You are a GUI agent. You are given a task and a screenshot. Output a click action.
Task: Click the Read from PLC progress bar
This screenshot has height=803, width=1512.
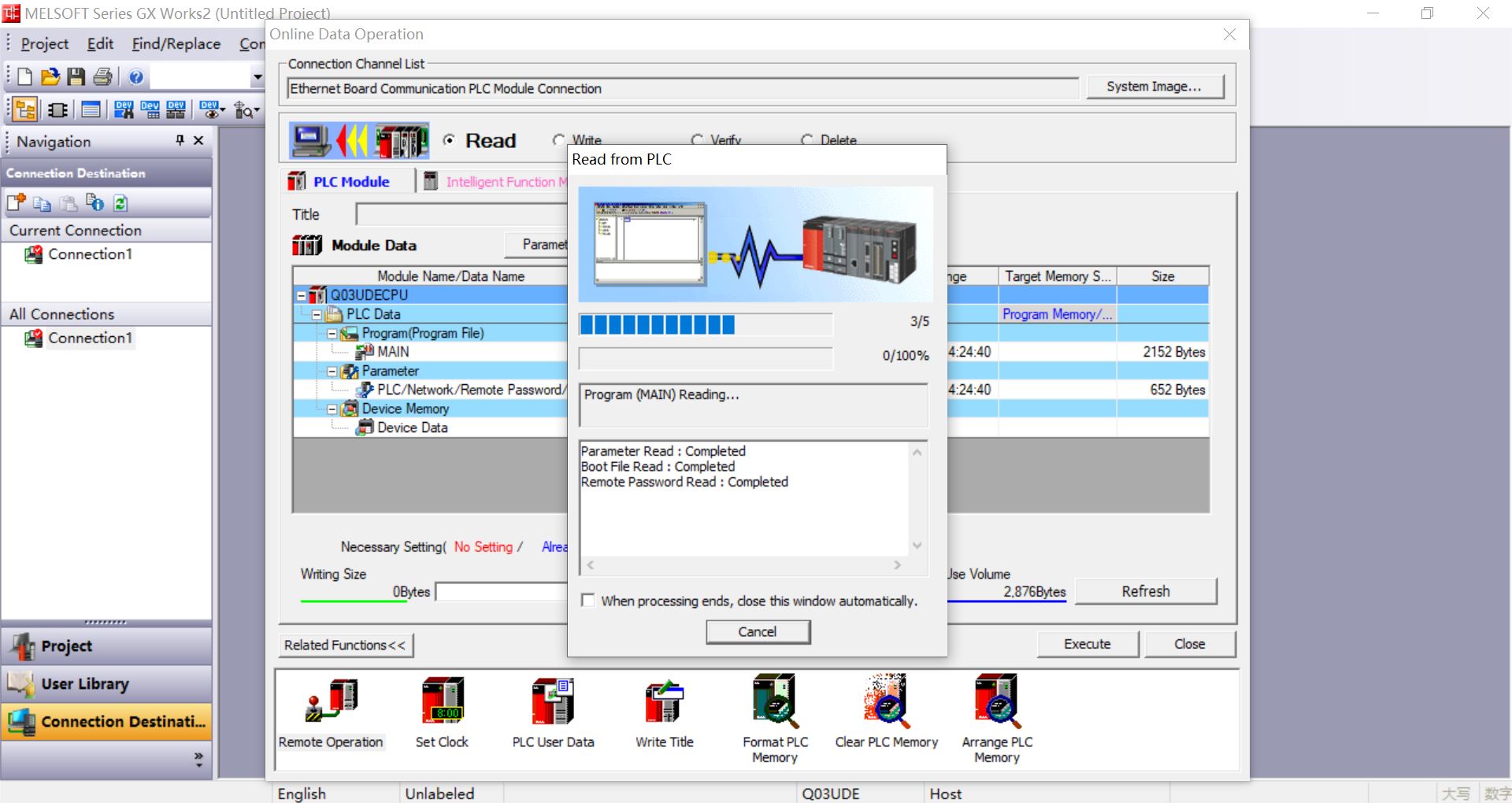click(x=705, y=324)
